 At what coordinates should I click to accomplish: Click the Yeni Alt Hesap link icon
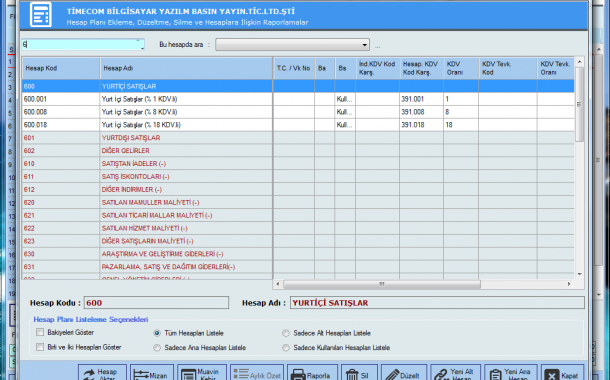pos(441,375)
